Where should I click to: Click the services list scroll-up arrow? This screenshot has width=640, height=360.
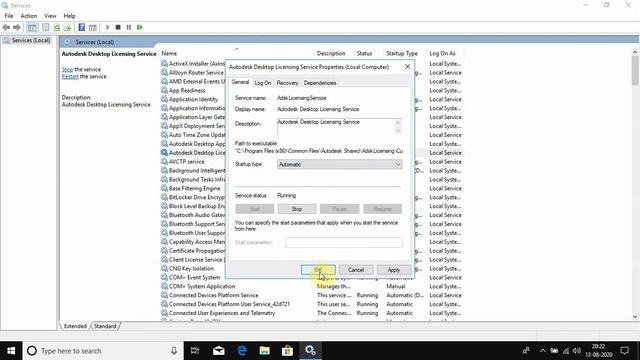pyautogui.click(x=635, y=52)
